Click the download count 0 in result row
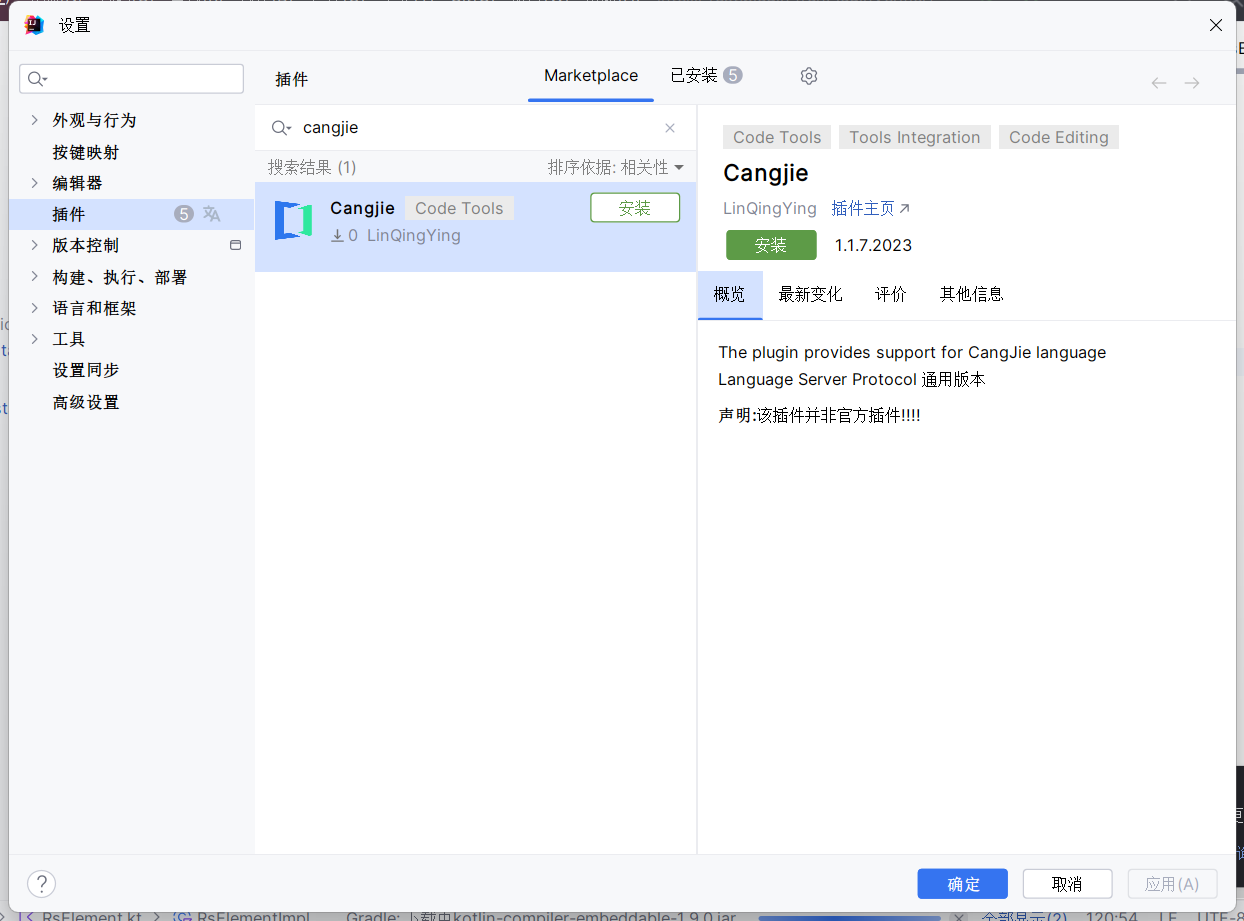The image size is (1244, 921). pyautogui.click(x=353, y=235)
